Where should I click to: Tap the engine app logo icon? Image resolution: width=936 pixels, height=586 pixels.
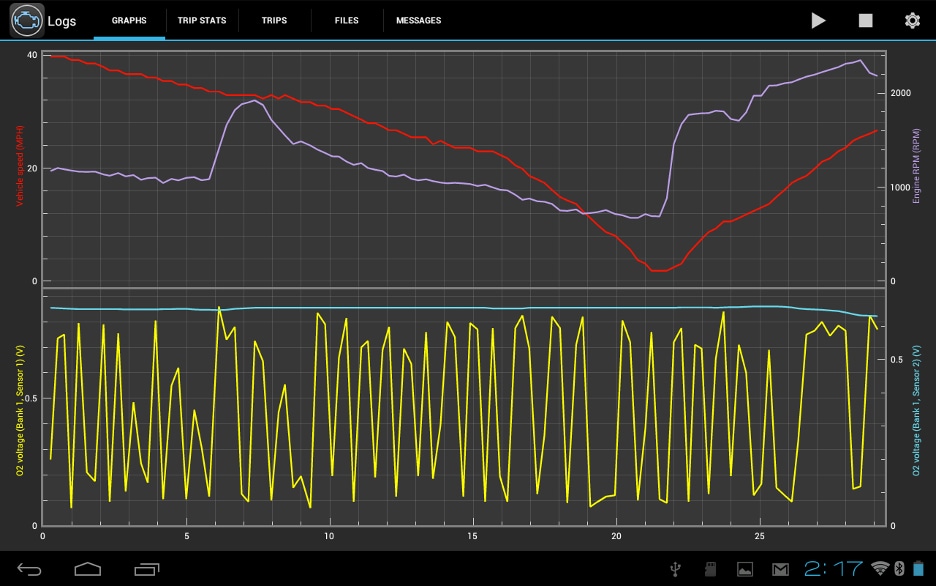27,20
